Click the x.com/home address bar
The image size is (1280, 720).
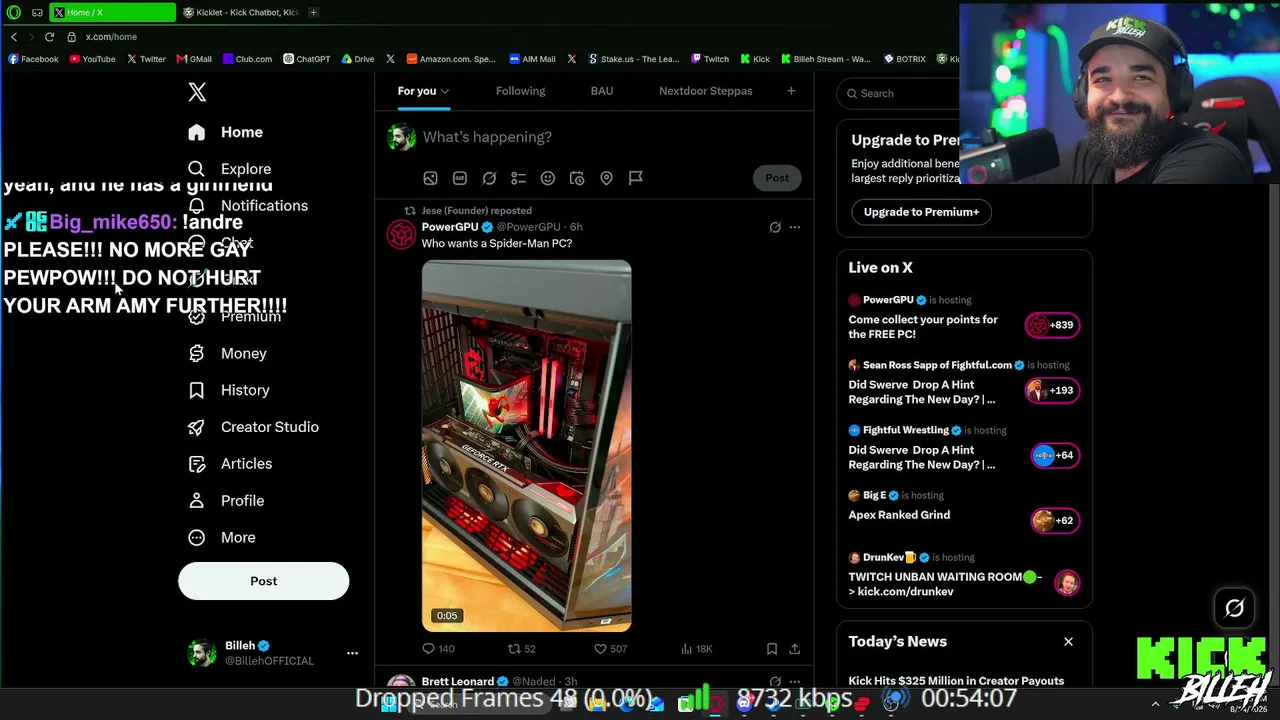(x=110, y=37)
